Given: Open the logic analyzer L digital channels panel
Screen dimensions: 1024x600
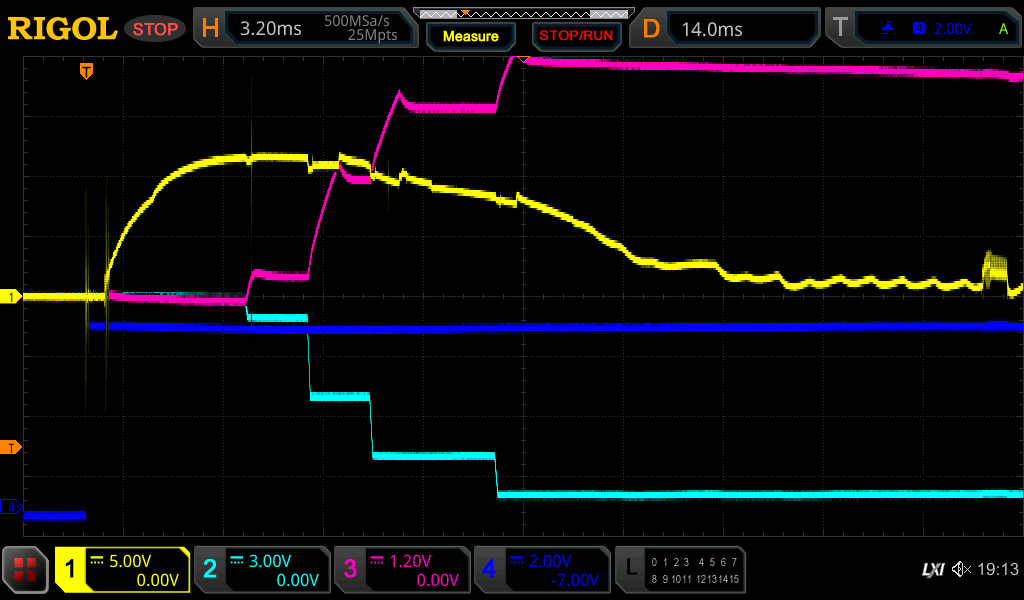Looking at the screenshot, I should [680, 570].
